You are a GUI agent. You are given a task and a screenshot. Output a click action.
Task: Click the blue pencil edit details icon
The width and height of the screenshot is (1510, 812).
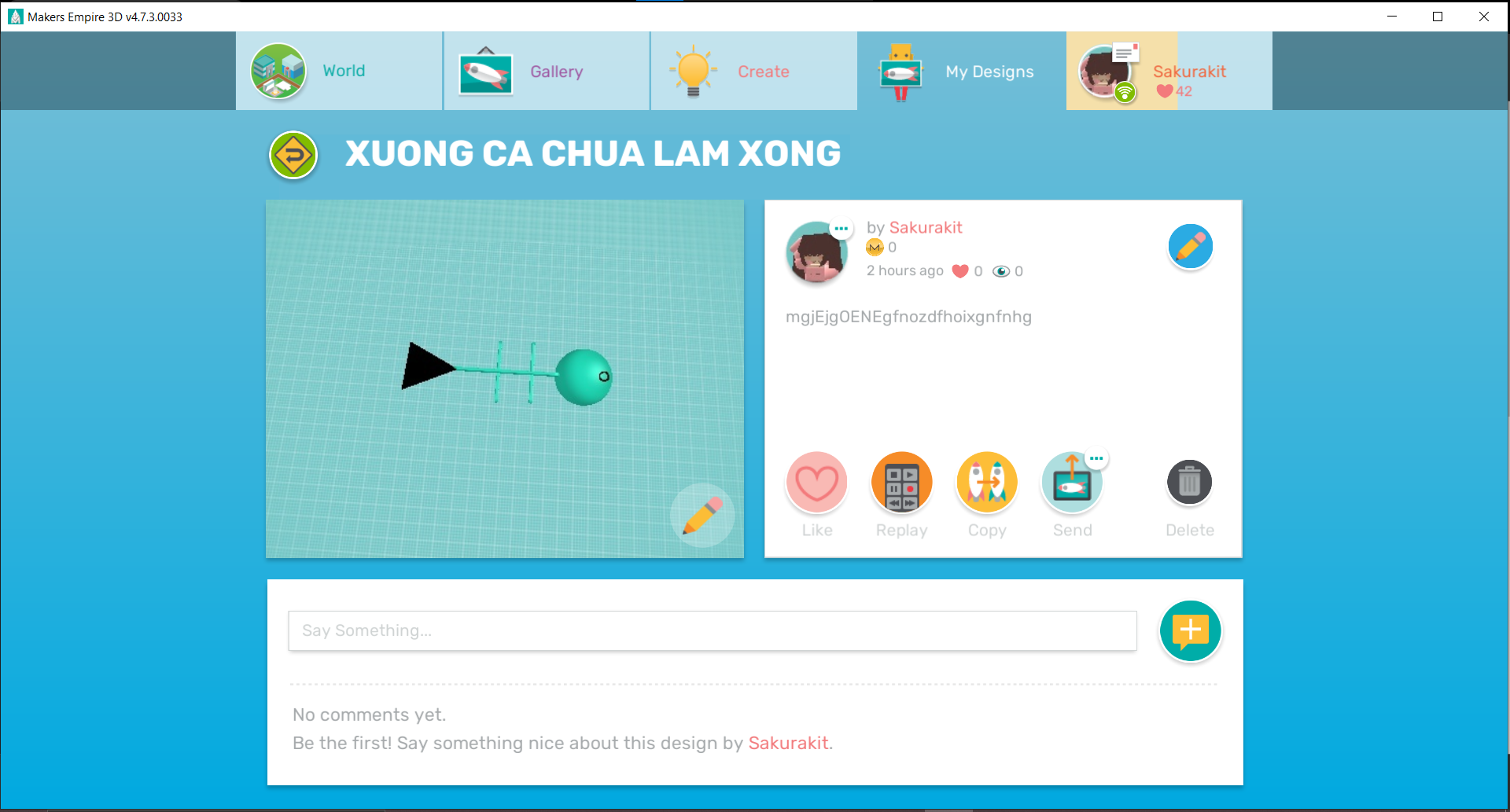coord(1191,247)
